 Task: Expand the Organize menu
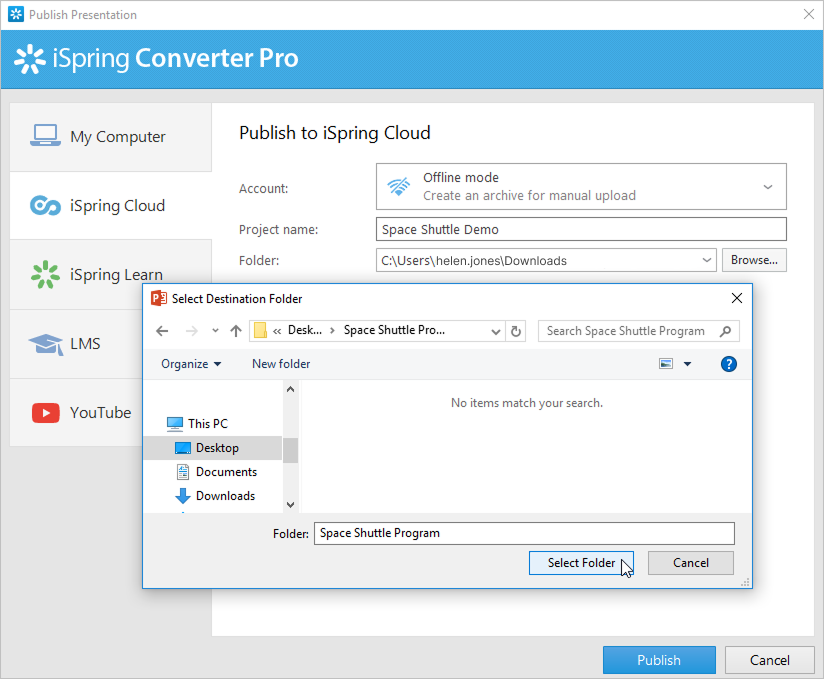(191, 364)
